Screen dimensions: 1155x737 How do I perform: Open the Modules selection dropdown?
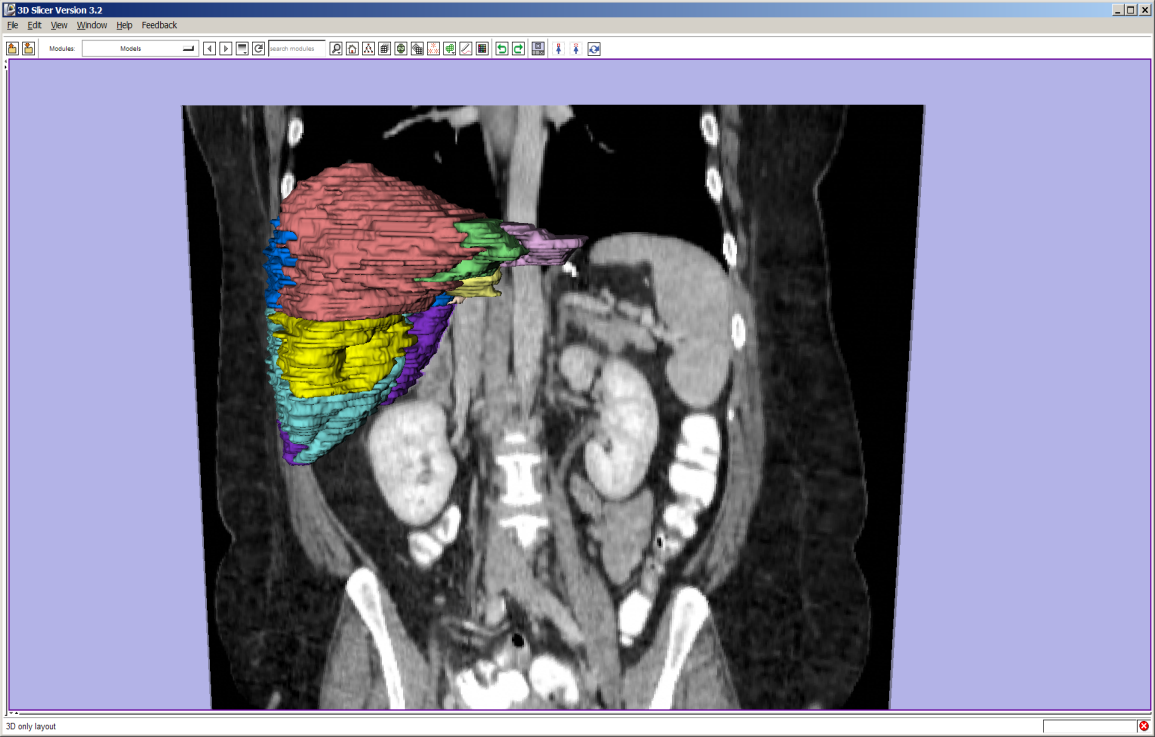point(140,48)
